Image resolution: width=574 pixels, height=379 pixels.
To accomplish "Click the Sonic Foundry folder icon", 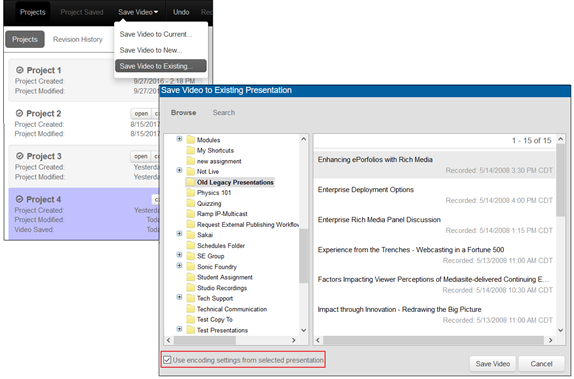I will pos(190,267).
